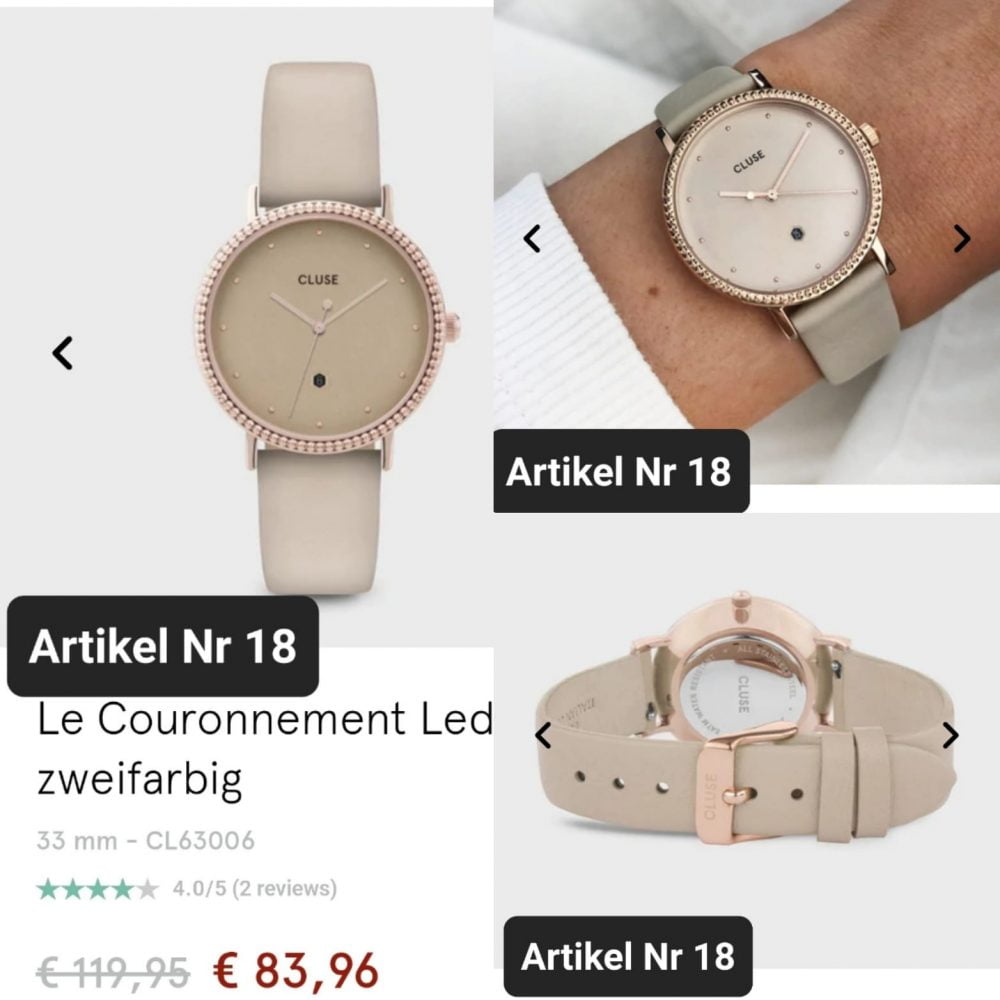The image size is (1000, 1000).
Task: Click previous arrow on watch-back image
Action: 542,735
